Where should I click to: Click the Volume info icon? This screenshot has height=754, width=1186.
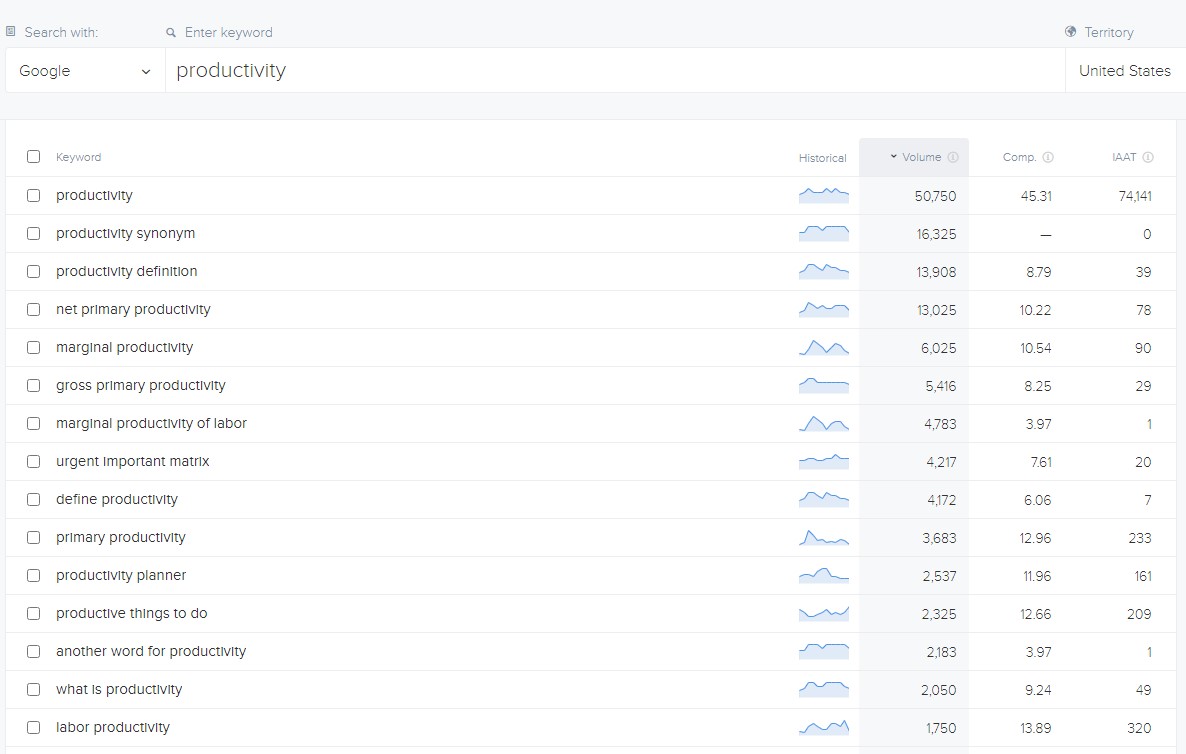[953, 157]
